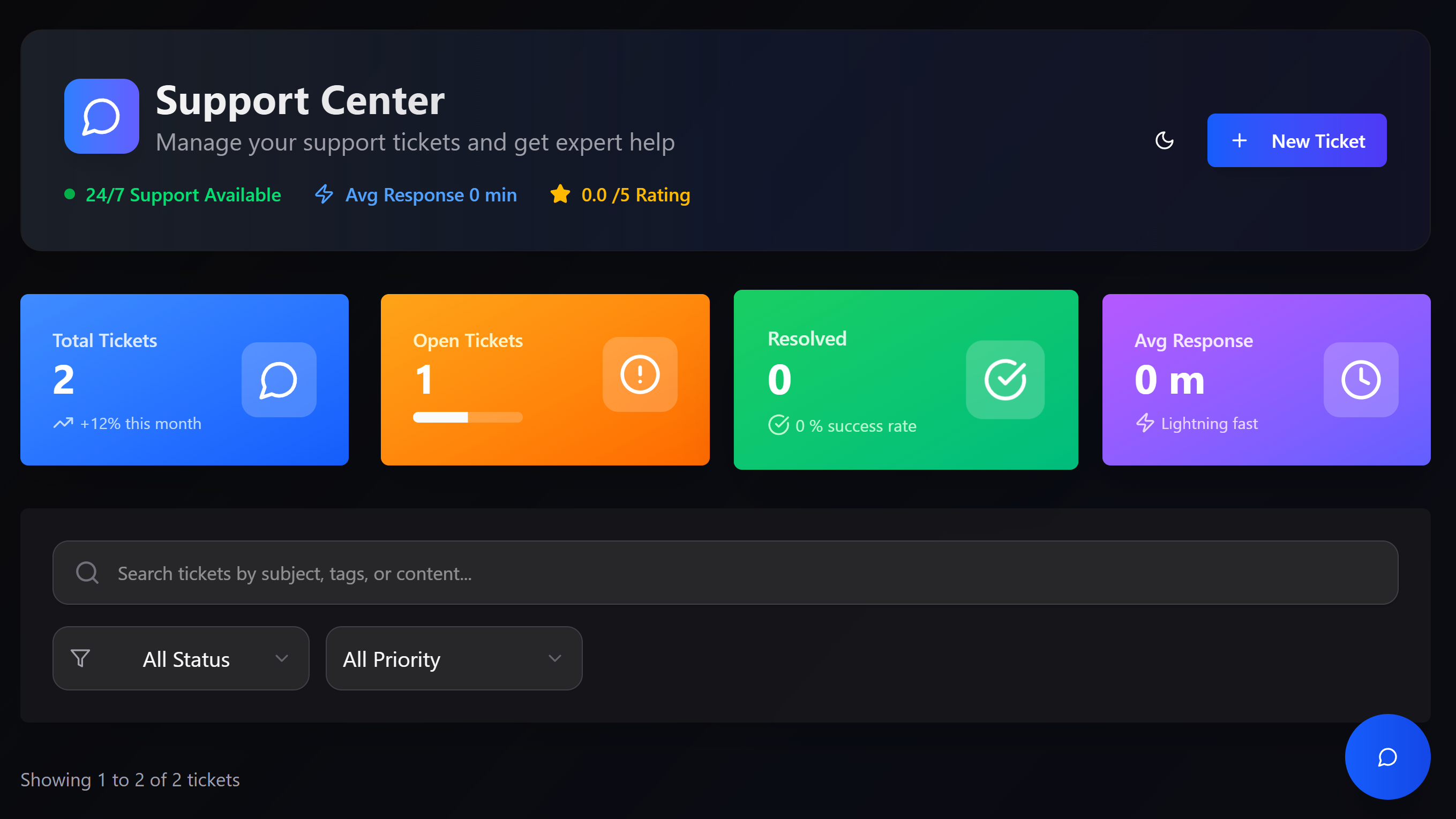Click the 24/7 Support Available status

click(x=183, y=195)
